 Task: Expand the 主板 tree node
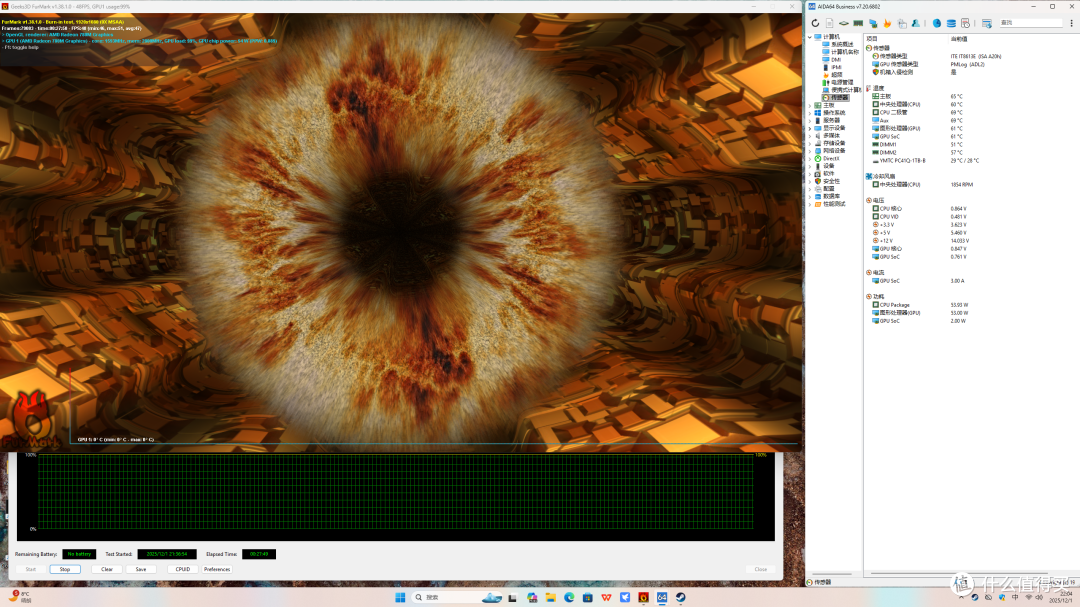tap(810, 105)
